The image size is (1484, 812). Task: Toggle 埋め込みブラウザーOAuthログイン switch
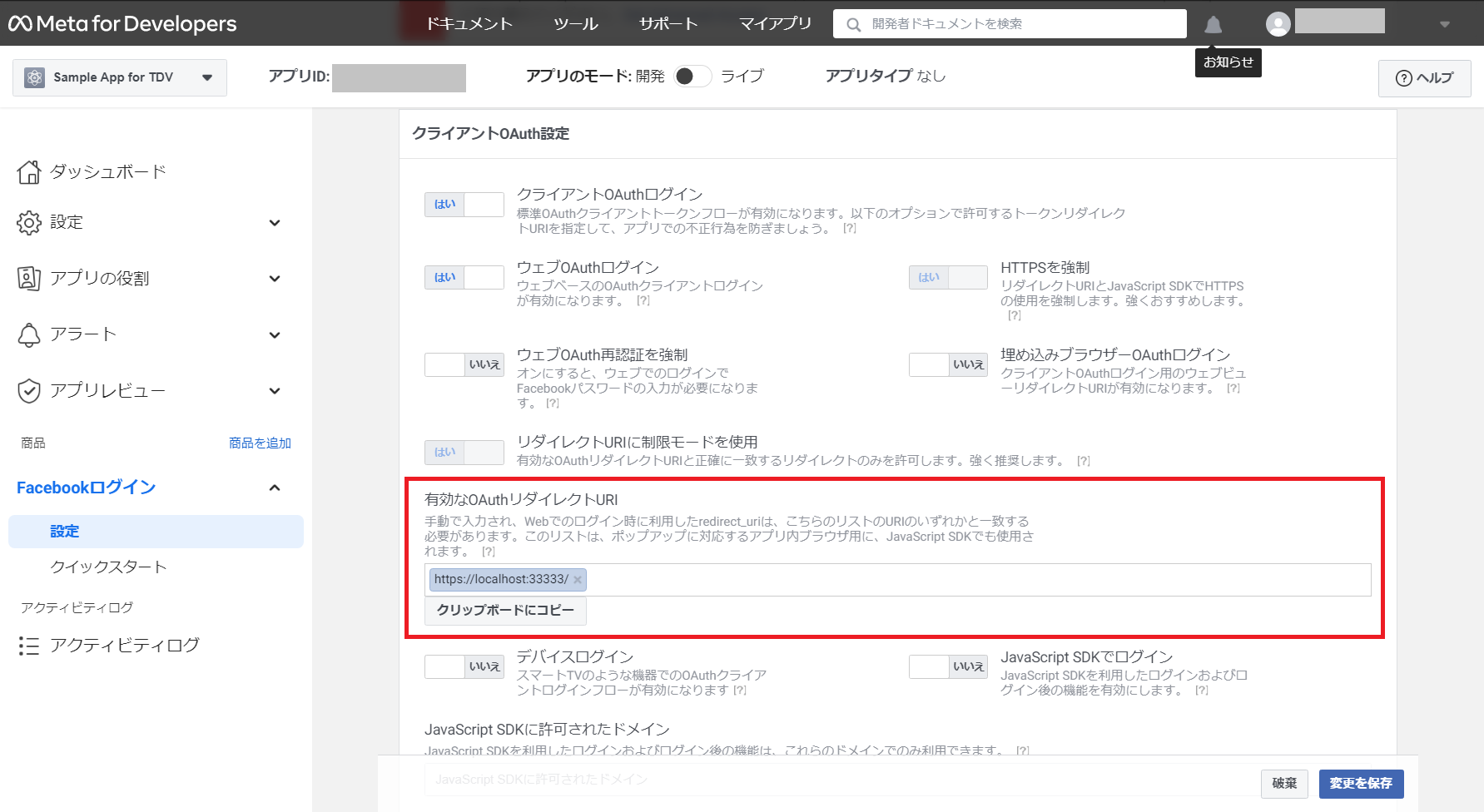pyautogui.click(x=948, y=364)
